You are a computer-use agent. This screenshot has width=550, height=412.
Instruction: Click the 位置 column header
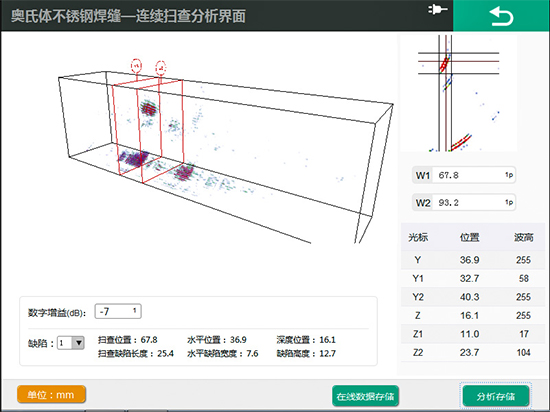469,237
